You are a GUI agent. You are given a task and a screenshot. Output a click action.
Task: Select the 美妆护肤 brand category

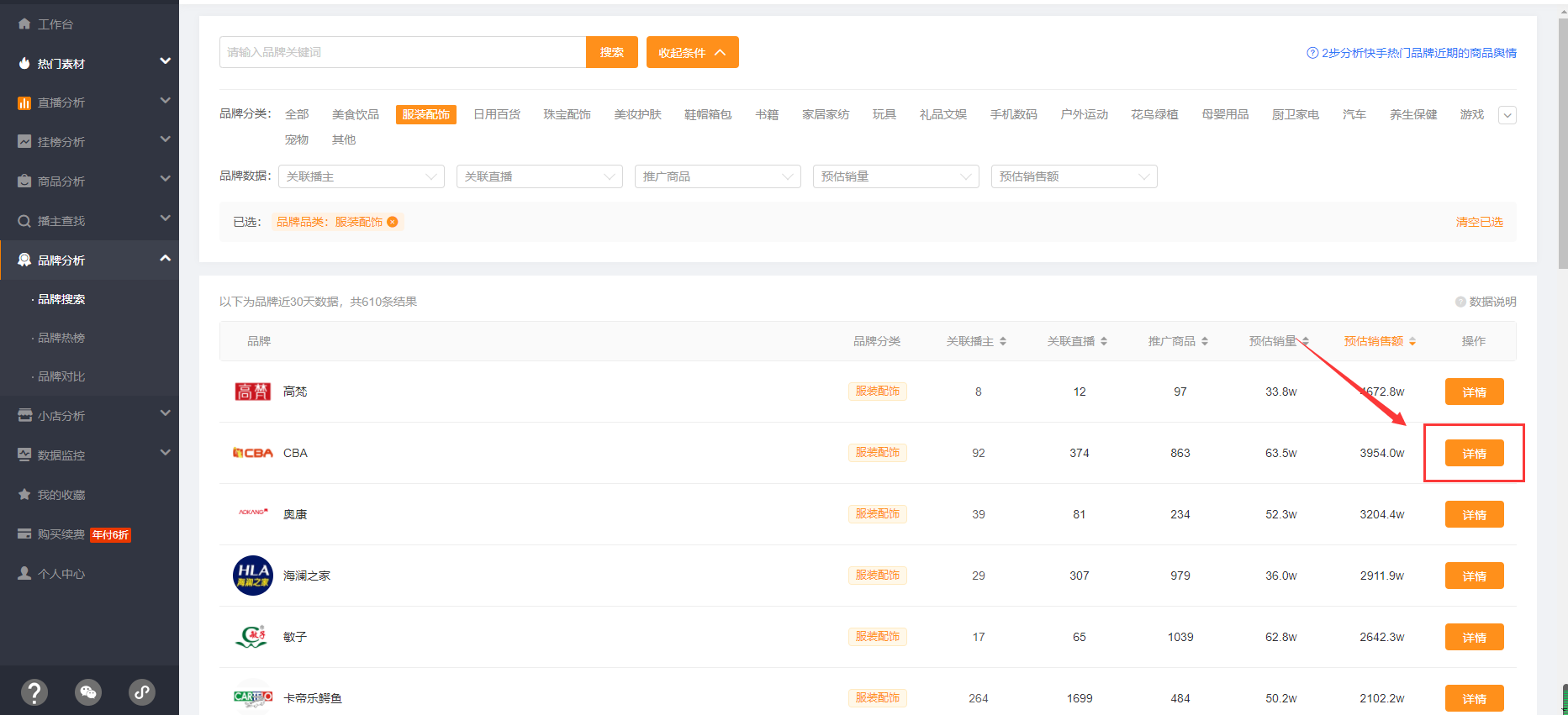click(x=638, y=114)
